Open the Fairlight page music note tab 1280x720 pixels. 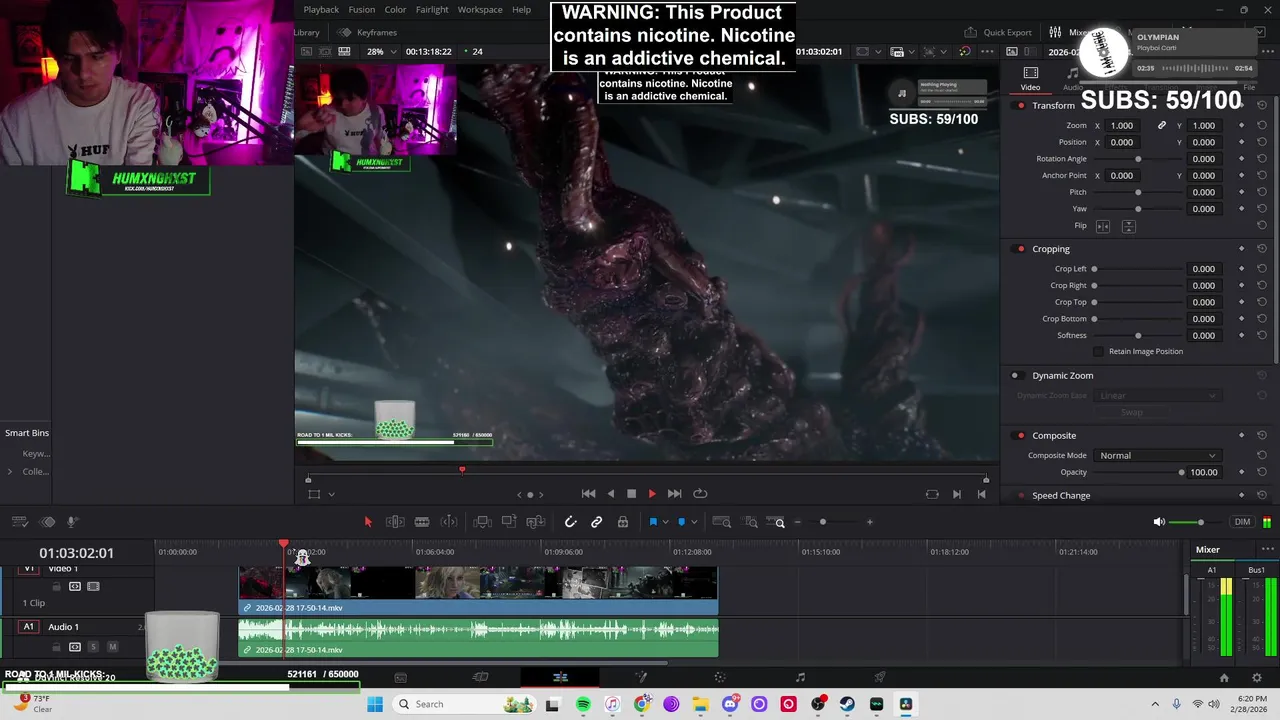(800, 678)
